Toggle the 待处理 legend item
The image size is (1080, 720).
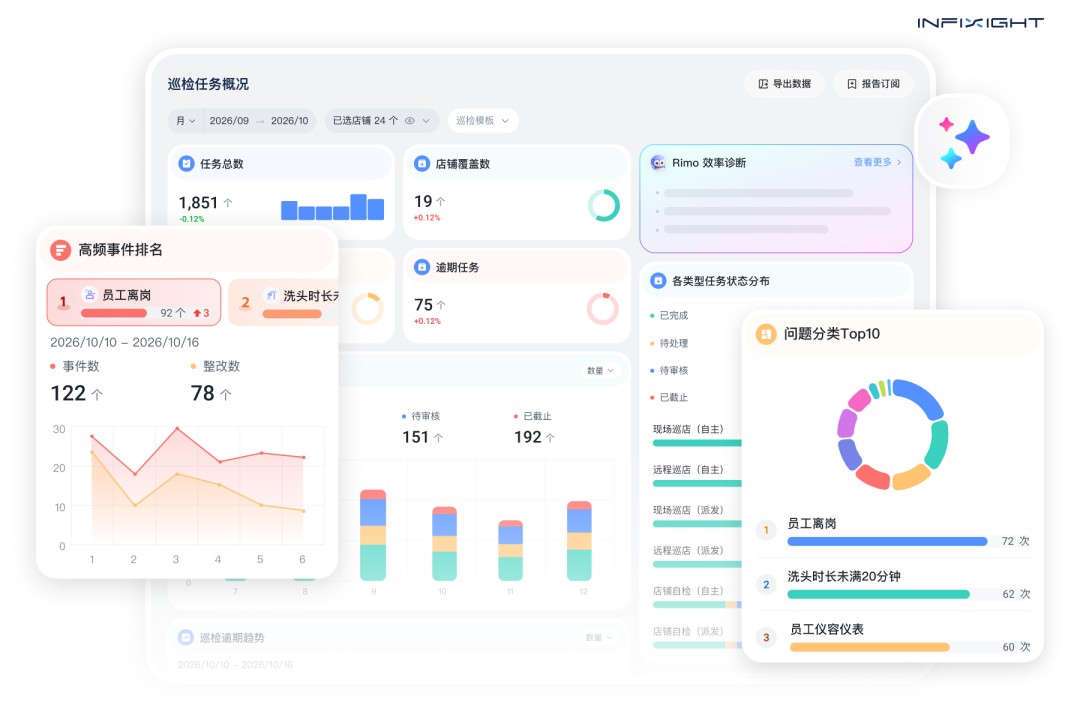[669, 342]
